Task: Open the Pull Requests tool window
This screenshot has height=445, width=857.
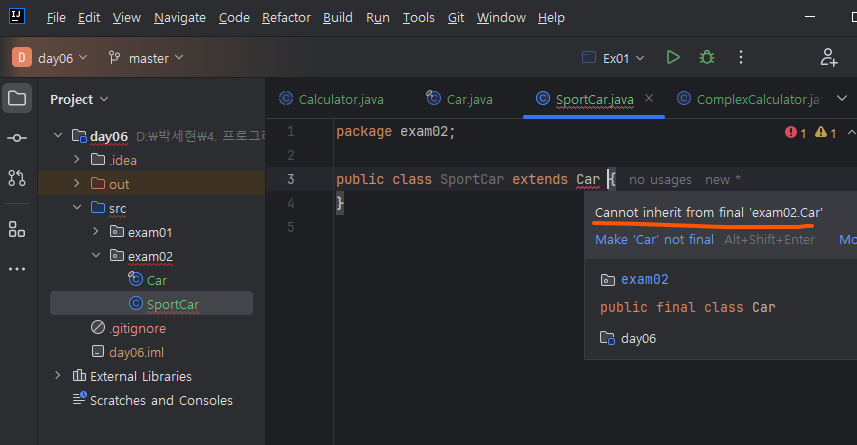Action: [x=16, y=178]
